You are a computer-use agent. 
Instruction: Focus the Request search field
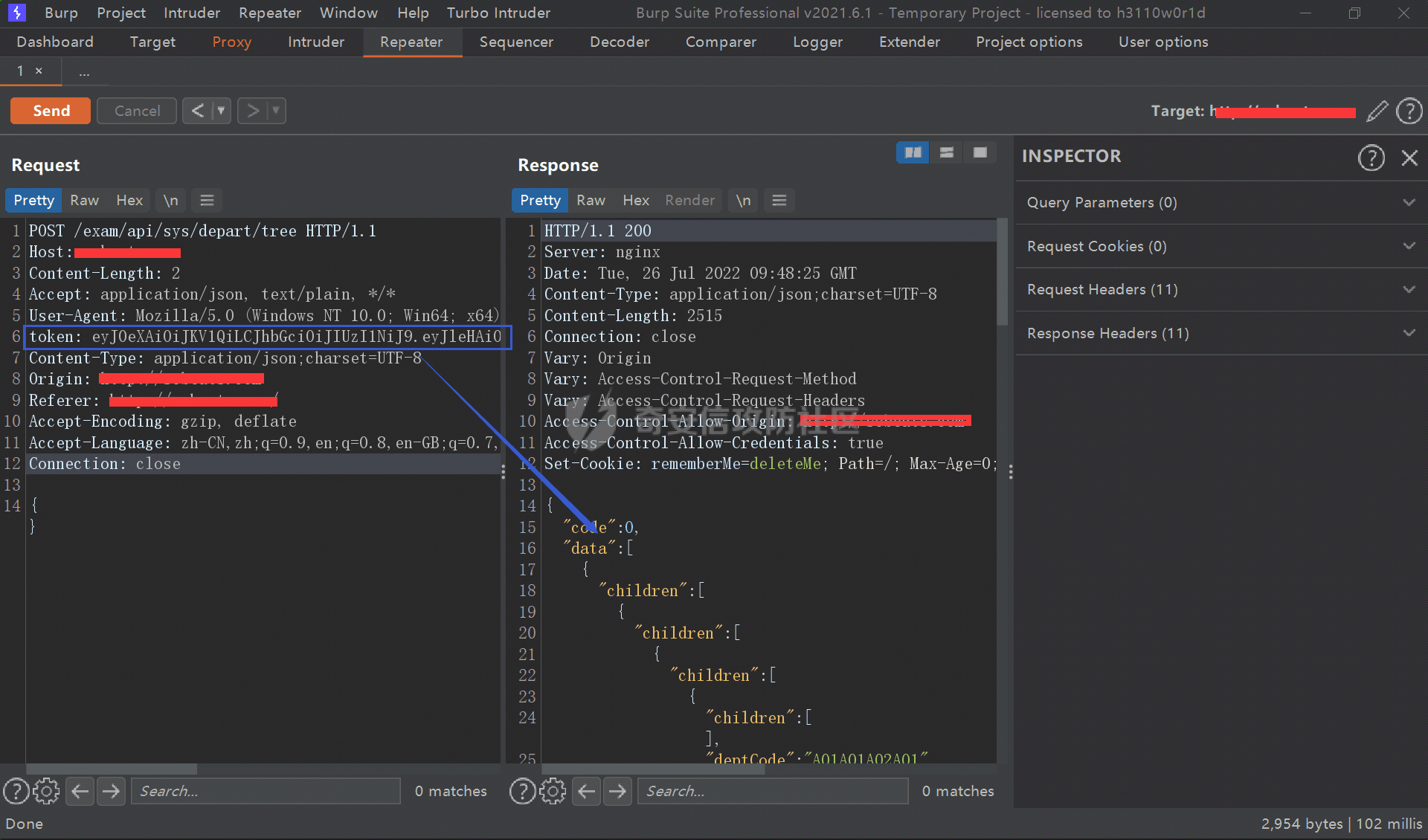[266, 791]
